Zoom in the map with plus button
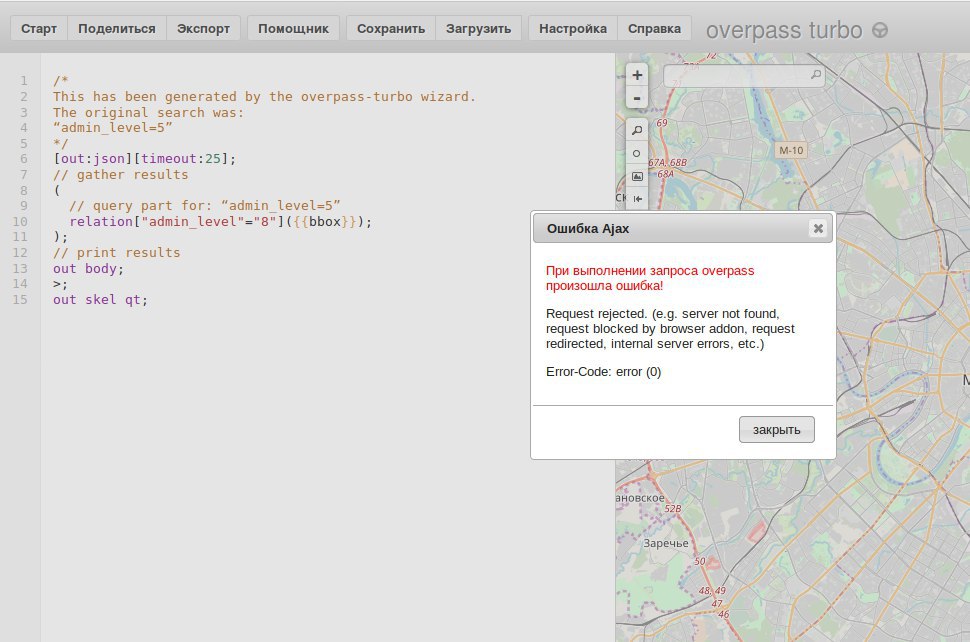The height and width of the screenshot is (642, 970). tap(637, 75)
